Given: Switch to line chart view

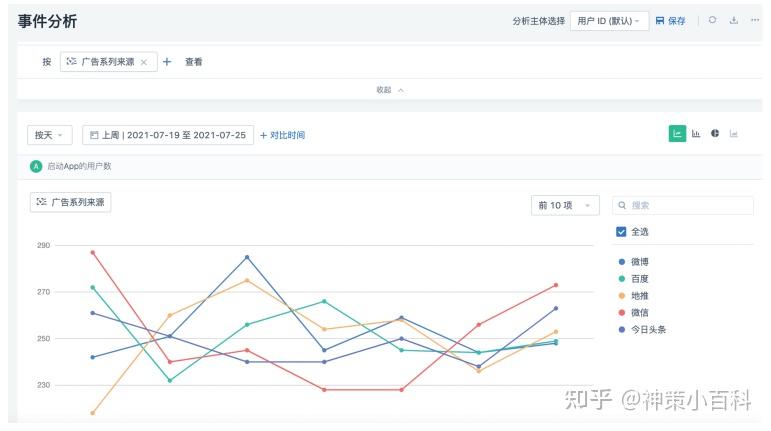Looking at the screenshot, I should 677,134.
